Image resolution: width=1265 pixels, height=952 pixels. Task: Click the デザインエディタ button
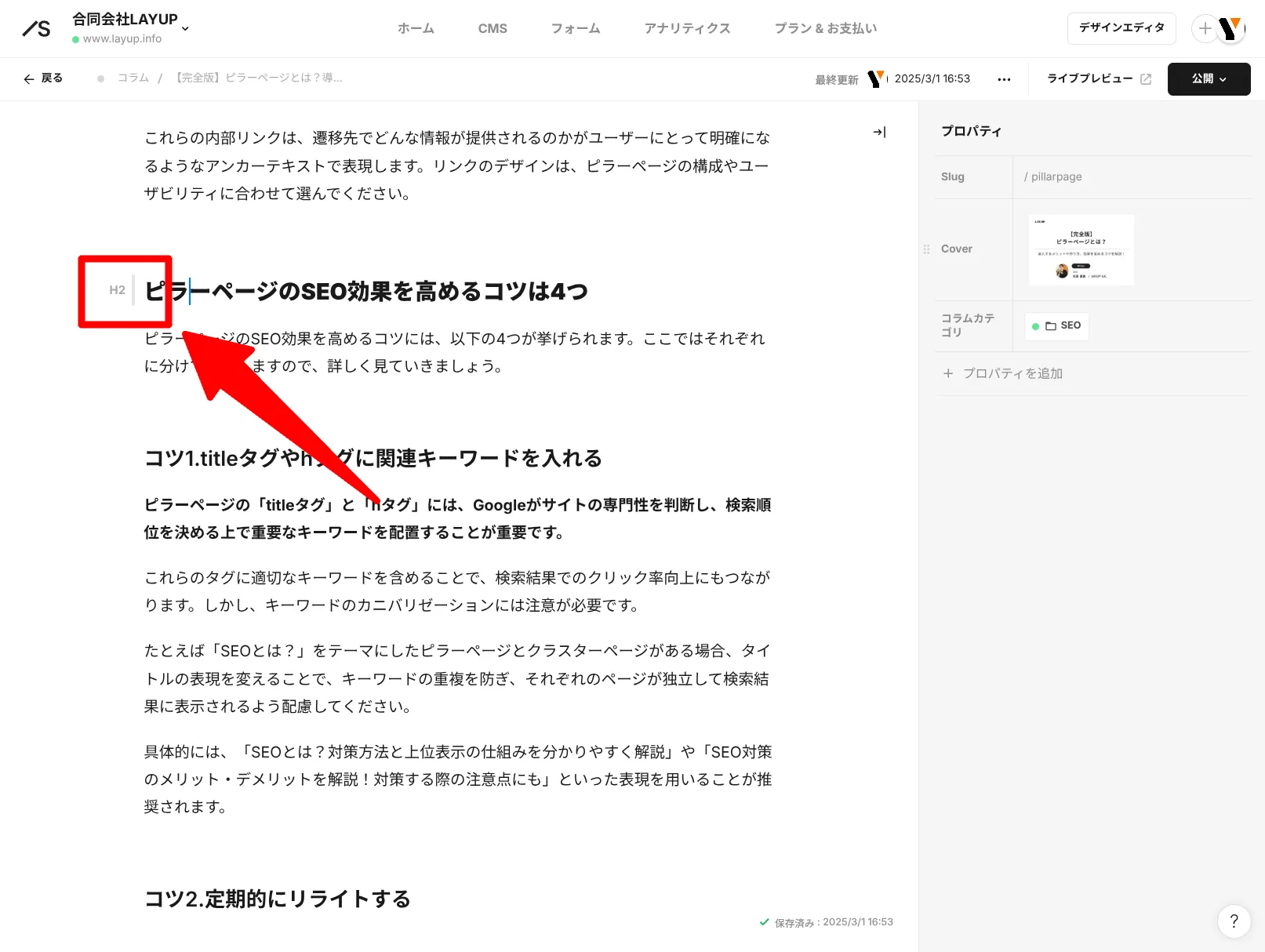(1121, 28)
